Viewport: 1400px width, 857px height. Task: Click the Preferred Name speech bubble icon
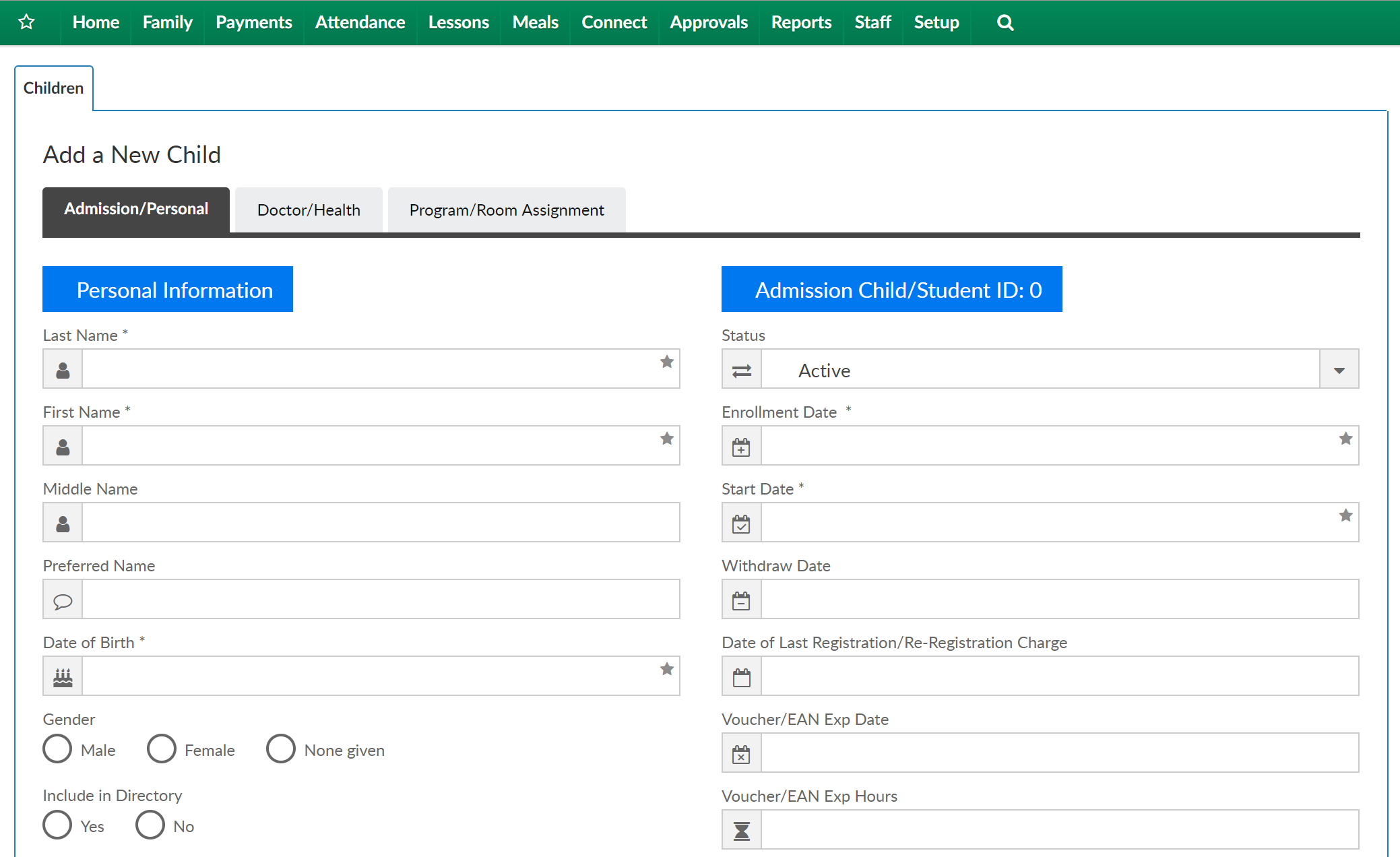63,600
